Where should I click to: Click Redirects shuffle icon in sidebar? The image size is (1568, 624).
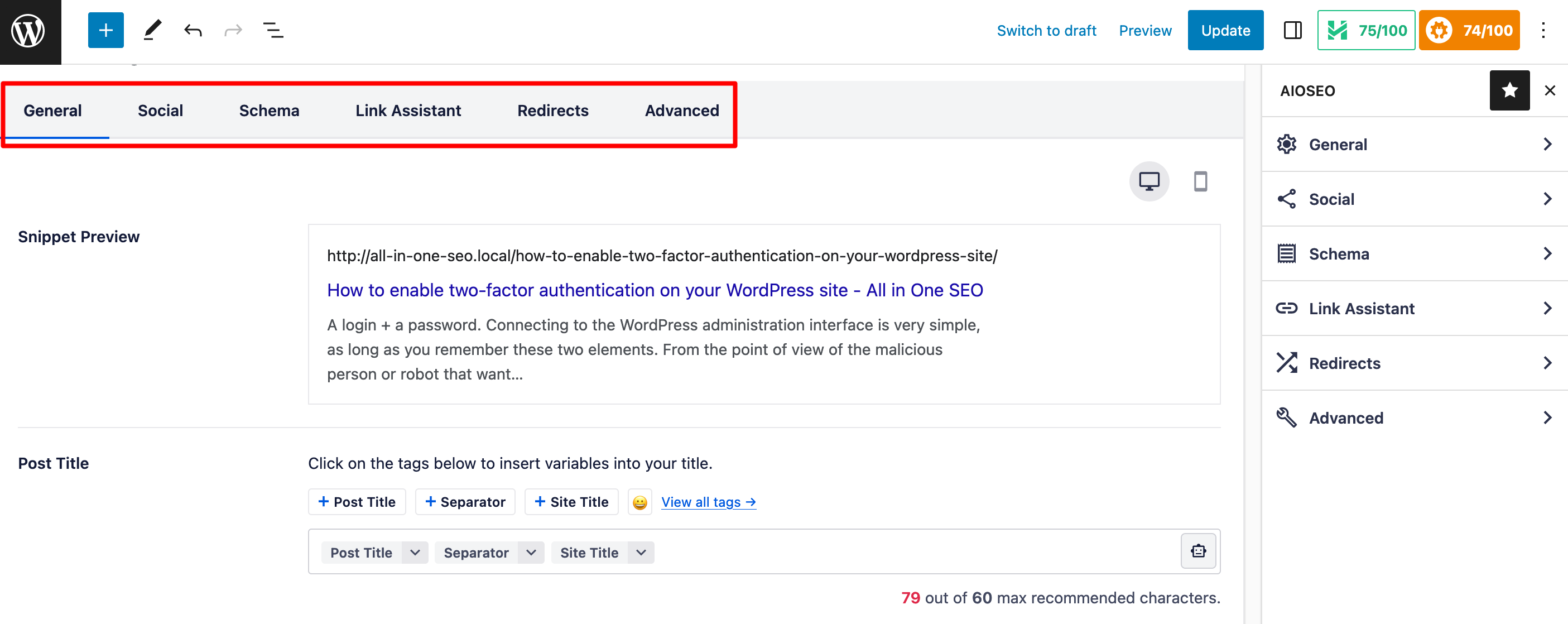(1286, 363)
